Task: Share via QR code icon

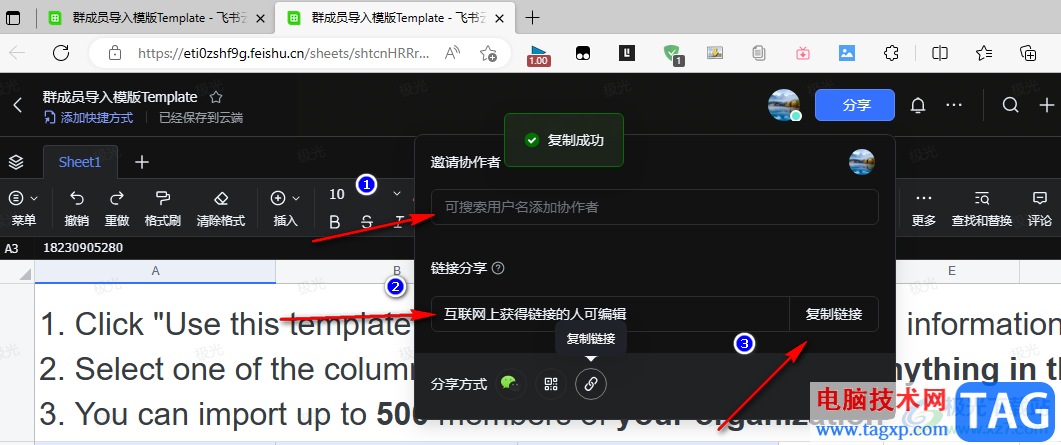Action: tap(551, 384)
